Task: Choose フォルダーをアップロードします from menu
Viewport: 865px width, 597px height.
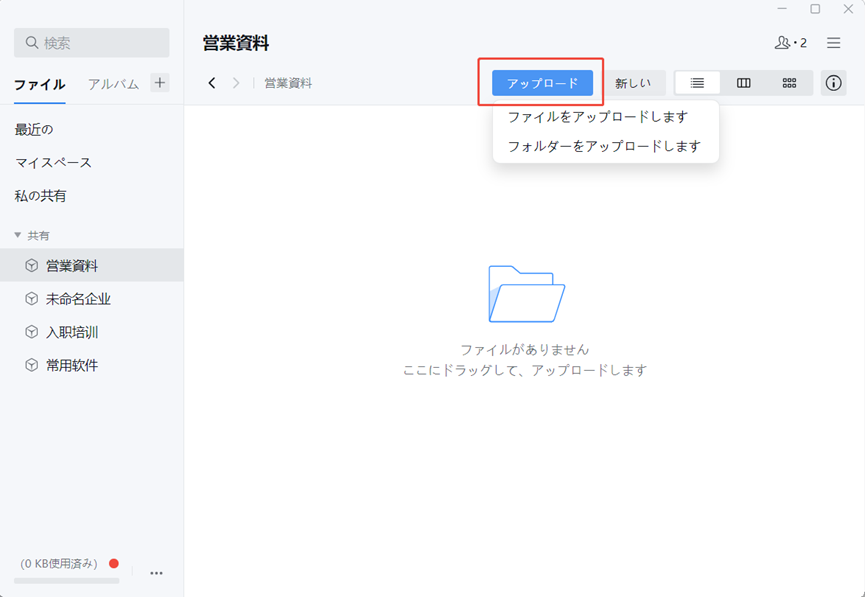Action: pos(603,146)
